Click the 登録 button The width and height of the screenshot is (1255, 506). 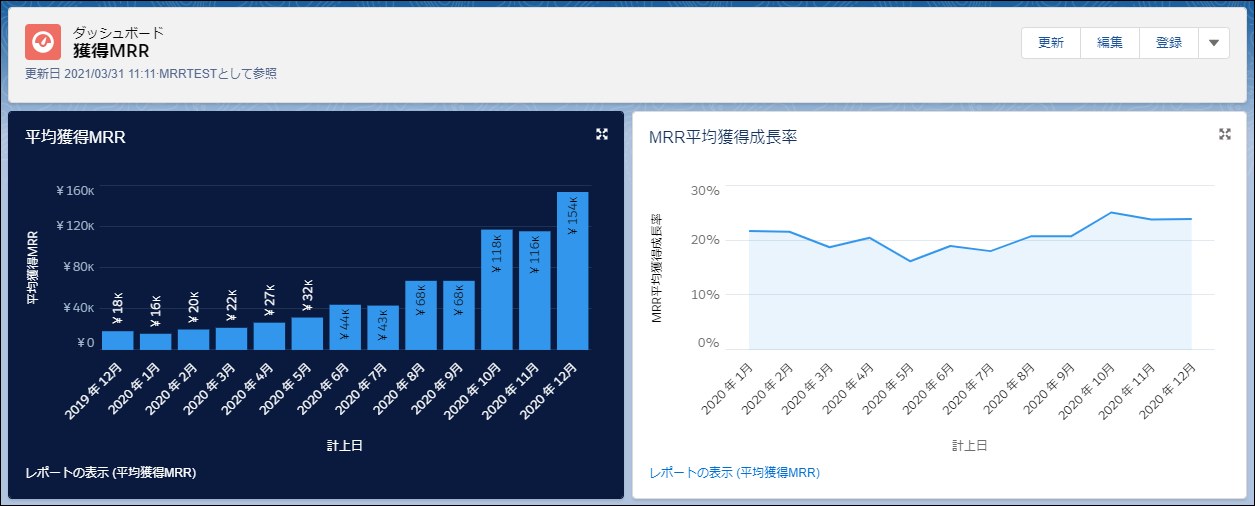tap(1169, 43)
